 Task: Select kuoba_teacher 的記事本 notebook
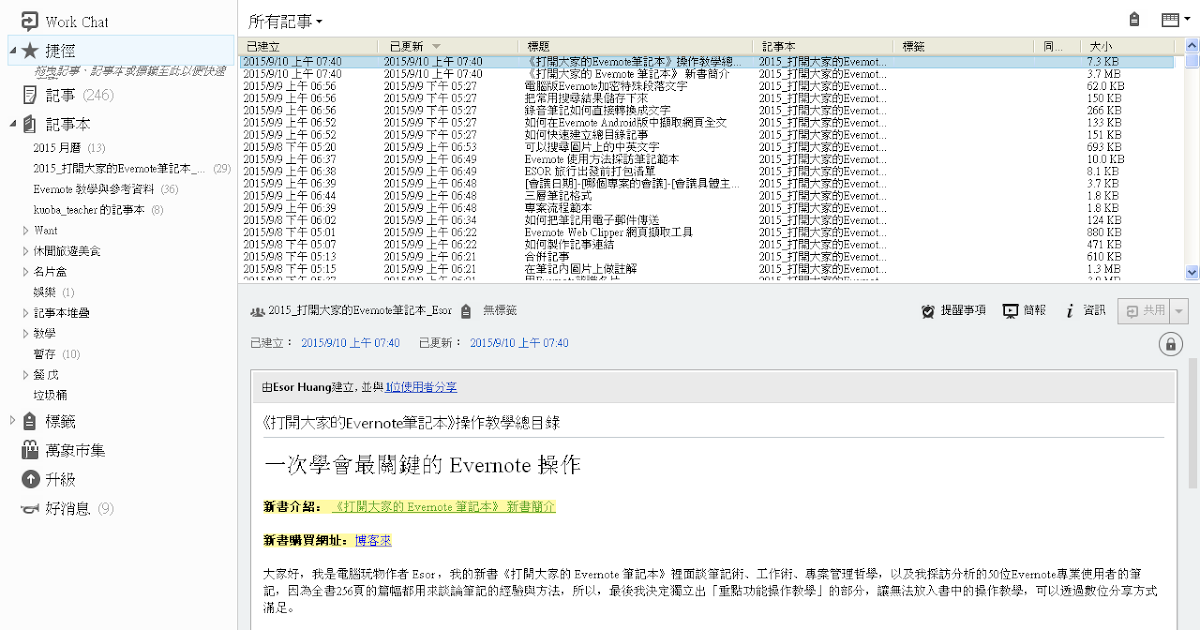[x=98, y=210]
